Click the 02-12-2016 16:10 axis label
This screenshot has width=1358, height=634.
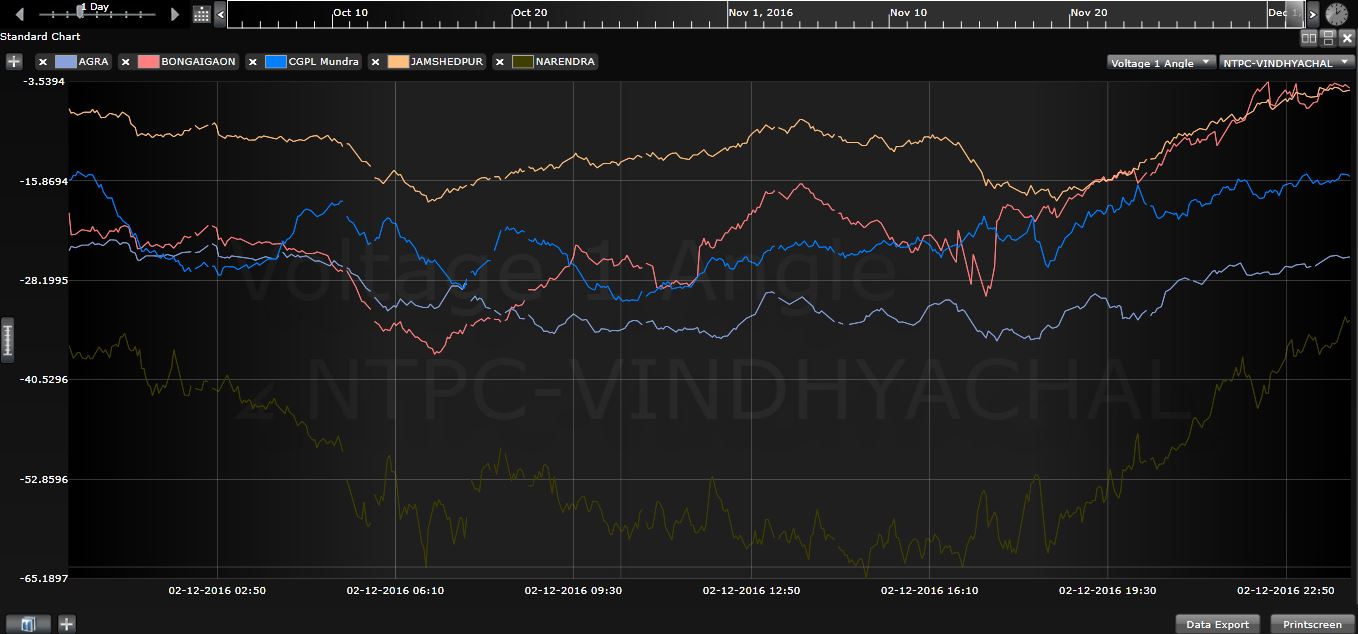click(929, 591)
